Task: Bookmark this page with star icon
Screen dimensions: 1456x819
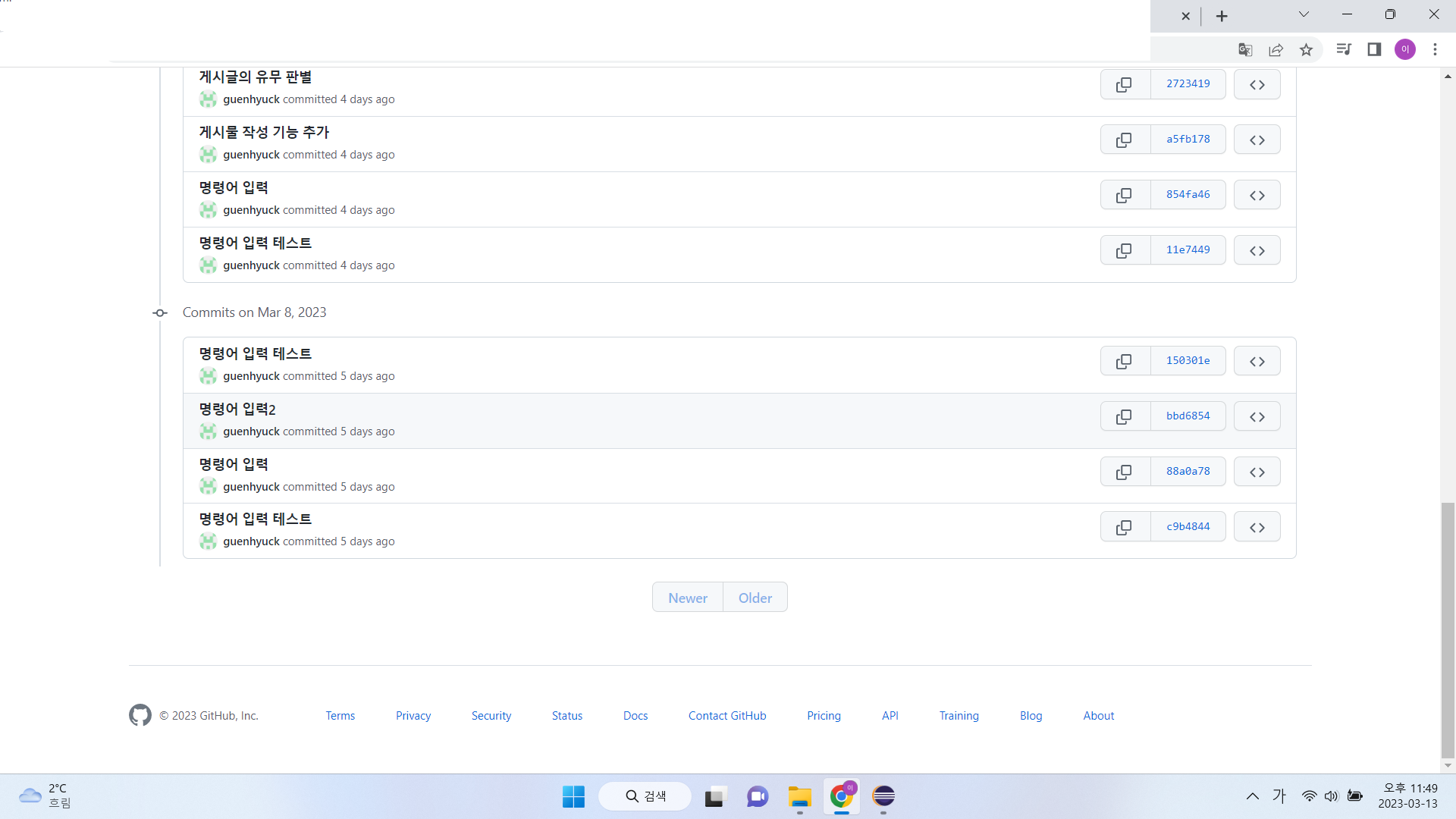Action: pyautogui.click(x=1306, y=50)
